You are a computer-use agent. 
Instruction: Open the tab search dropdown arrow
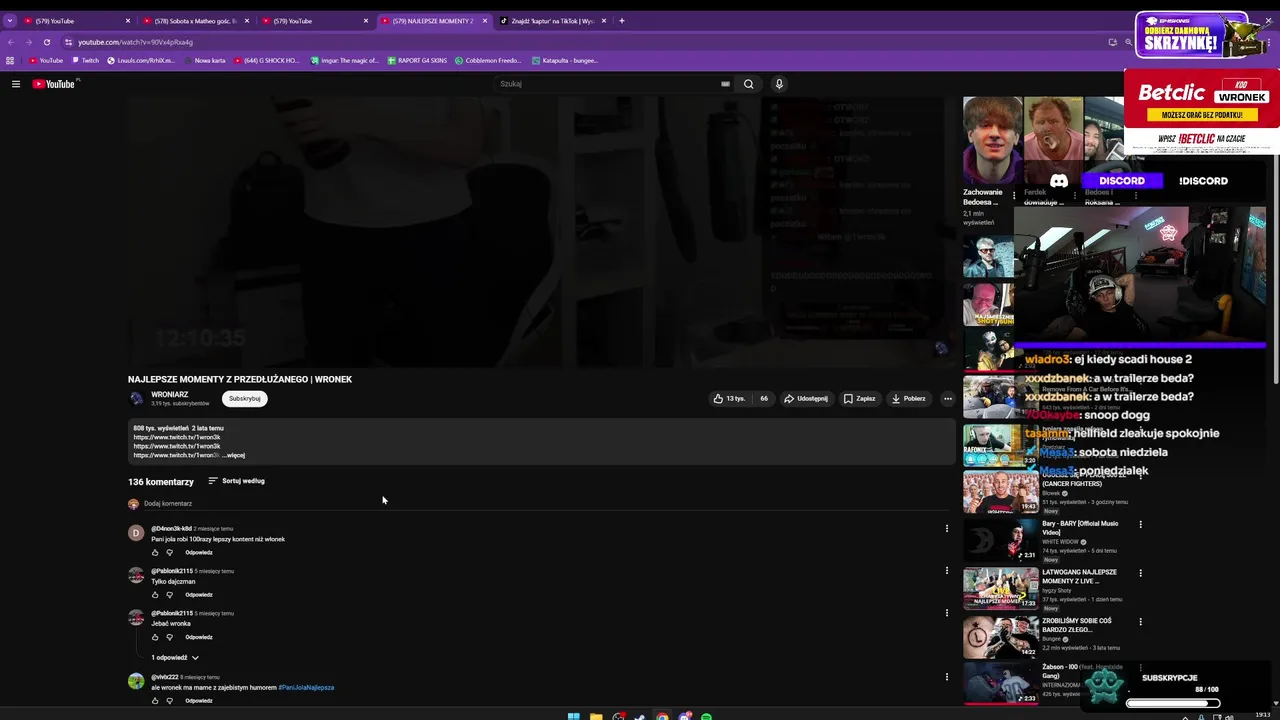coord(10,20)
